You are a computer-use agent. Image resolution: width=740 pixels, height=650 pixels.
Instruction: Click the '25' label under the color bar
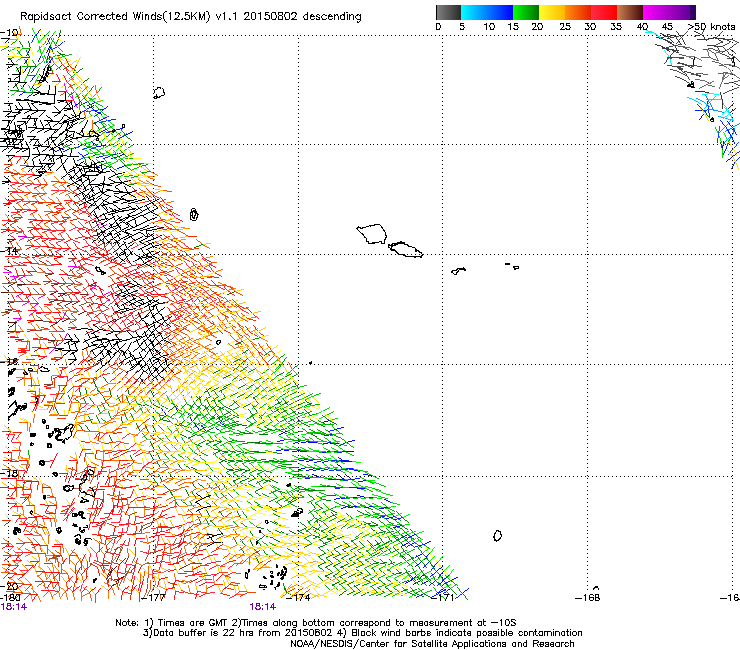coord(565,26)
